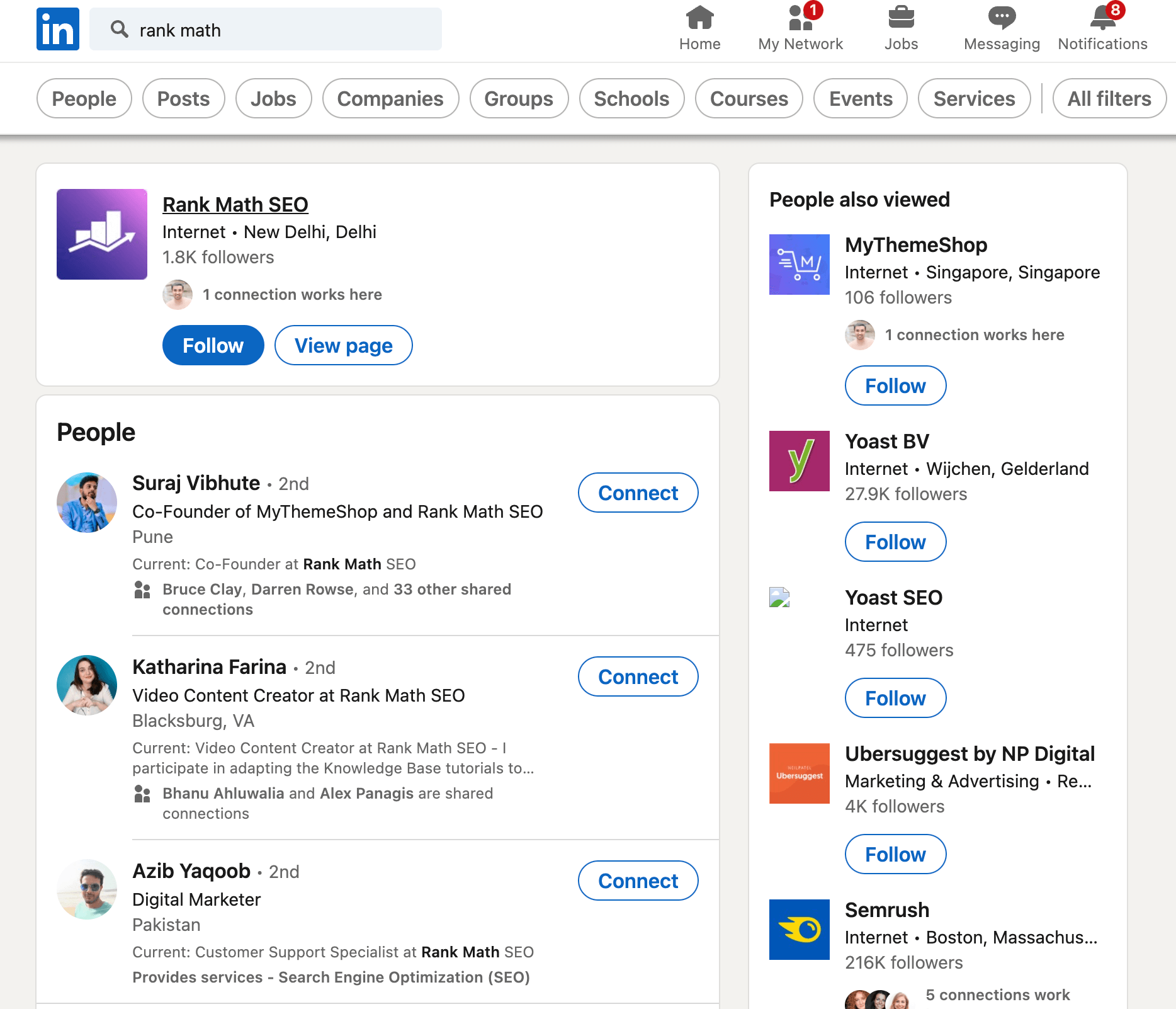Open the Home icon in navigation
Screen dimensions: 1176x1009
(x=700, y=18)
